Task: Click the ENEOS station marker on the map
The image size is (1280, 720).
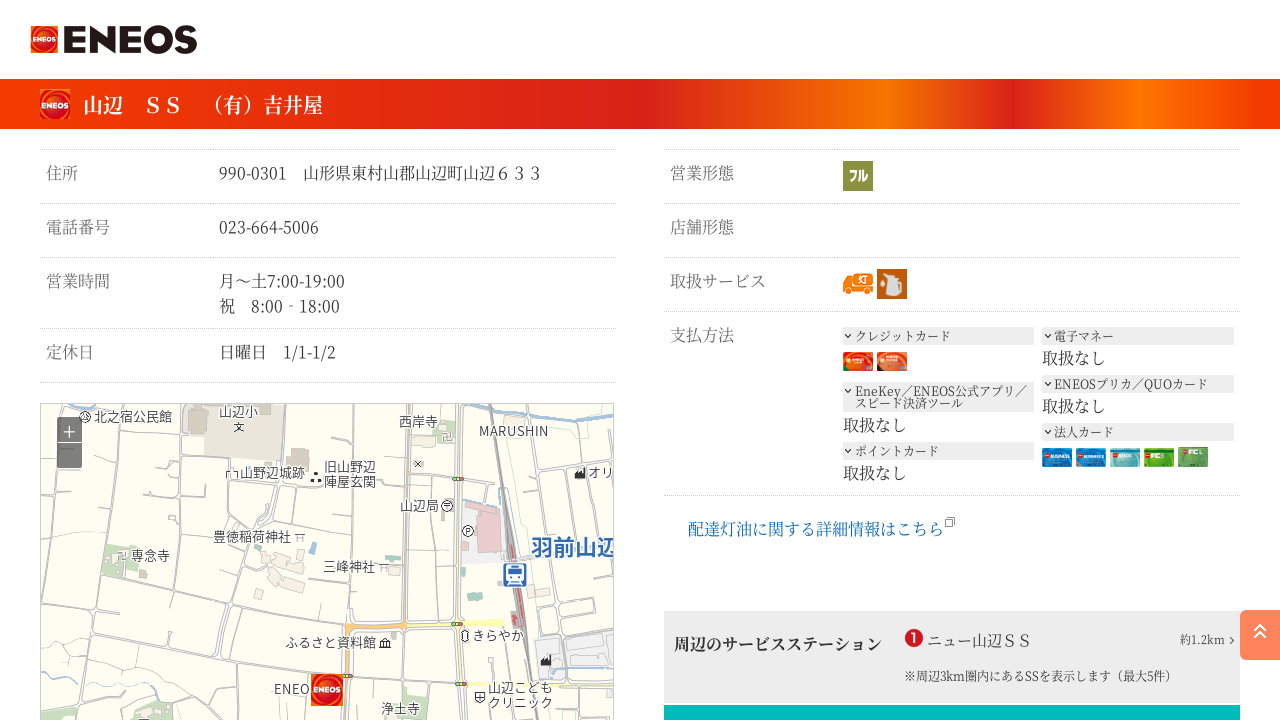Action: pyautogui.click(x=327, y=689)
